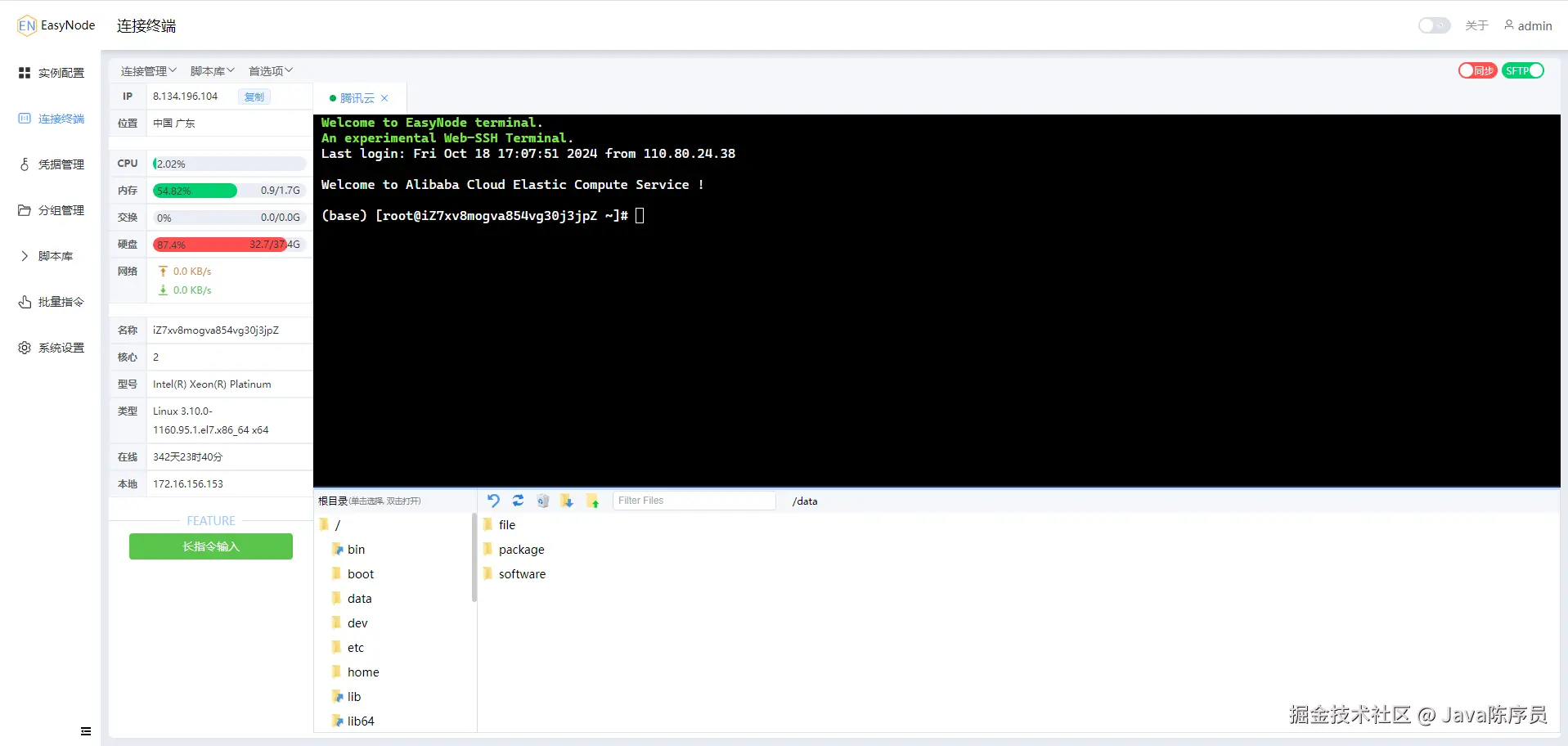Click the EasyNode logo icon
1568x746 pixels.
coord(27,25)
